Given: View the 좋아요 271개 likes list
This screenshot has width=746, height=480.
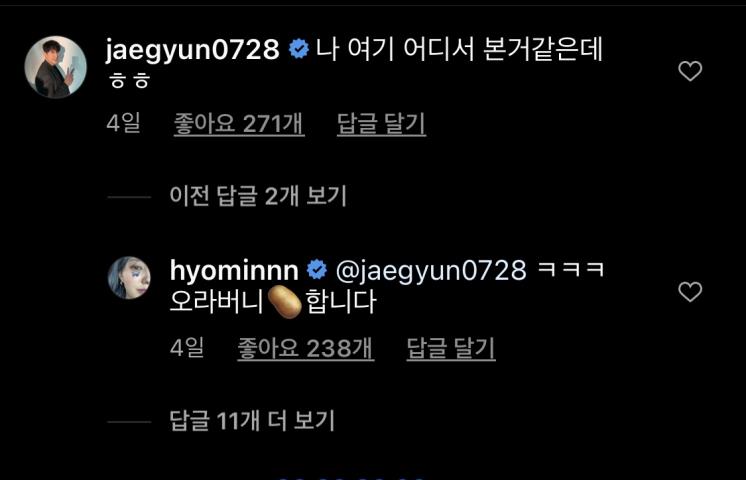Looking at the screenshot, I should tap(239, 124).
